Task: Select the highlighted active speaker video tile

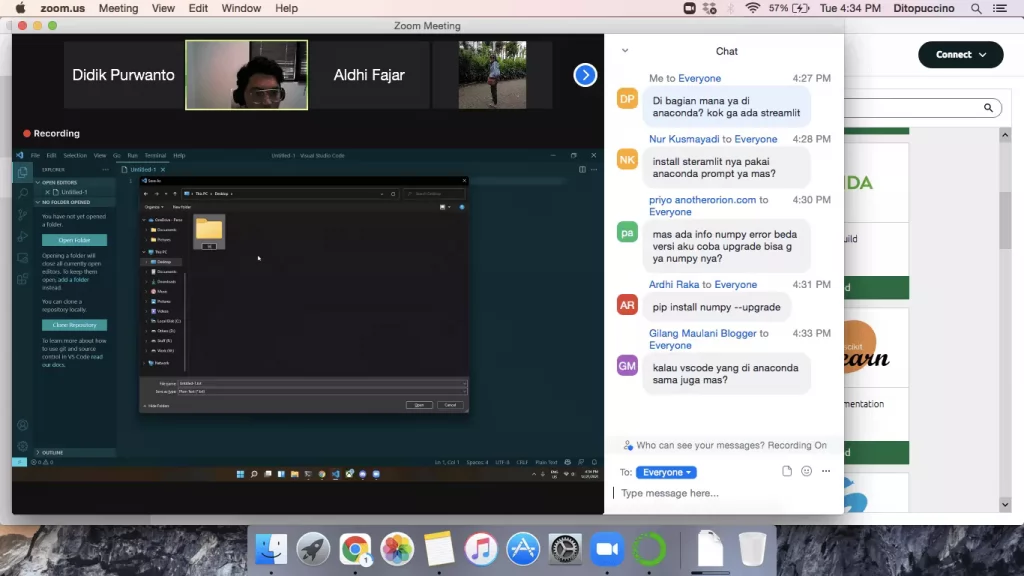Action: click(247, 75)
